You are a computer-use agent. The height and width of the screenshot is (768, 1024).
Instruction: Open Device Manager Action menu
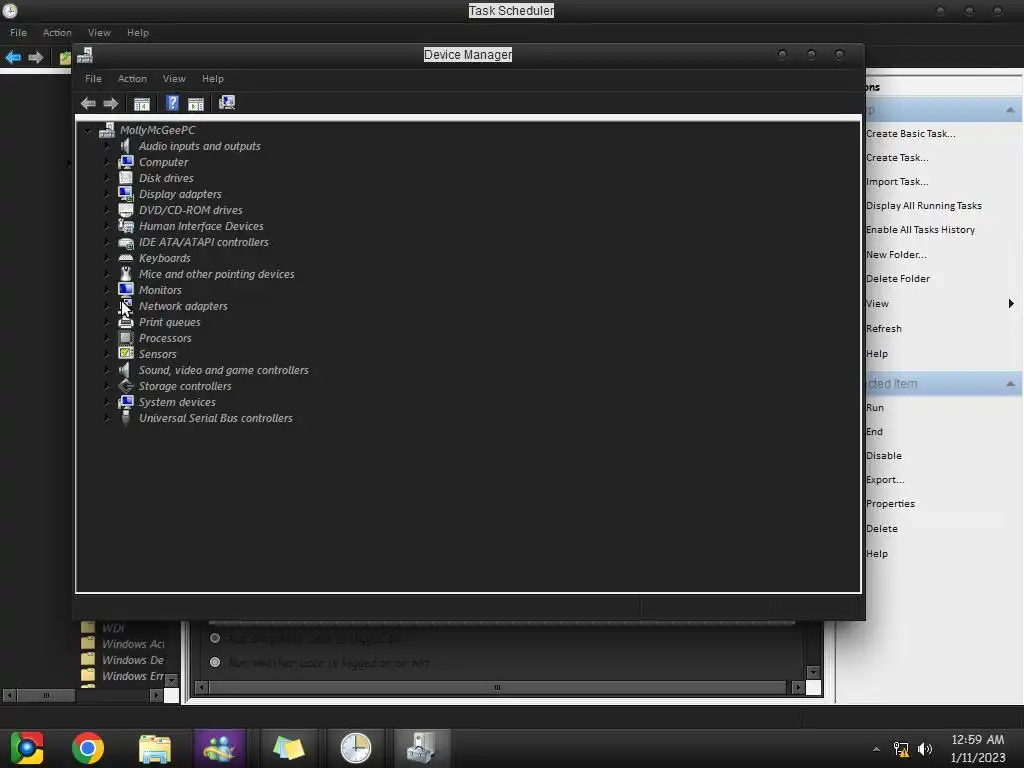[x=132, y=78]
